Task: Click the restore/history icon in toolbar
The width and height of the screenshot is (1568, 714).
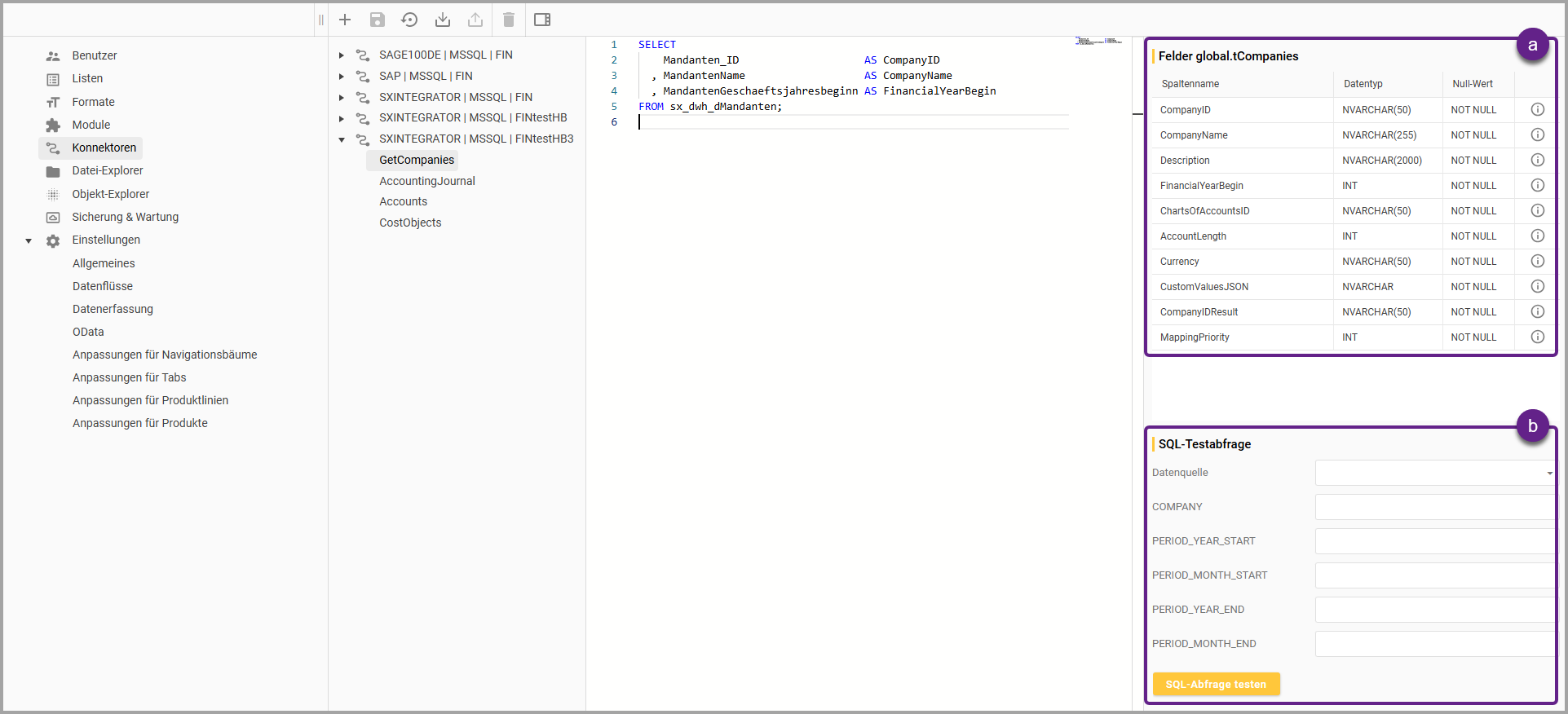Action: [x=409, y=20]
